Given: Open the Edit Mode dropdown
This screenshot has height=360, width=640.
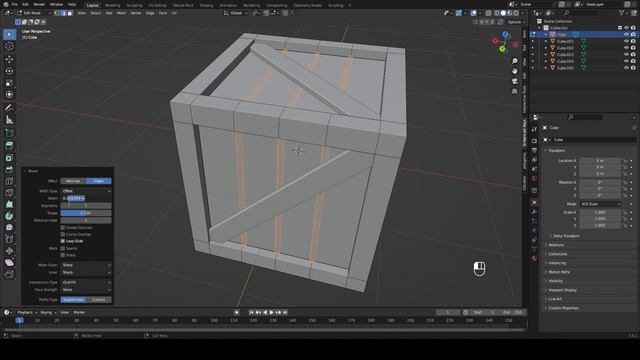Looking at the screenshot, I should pos(34,13).
